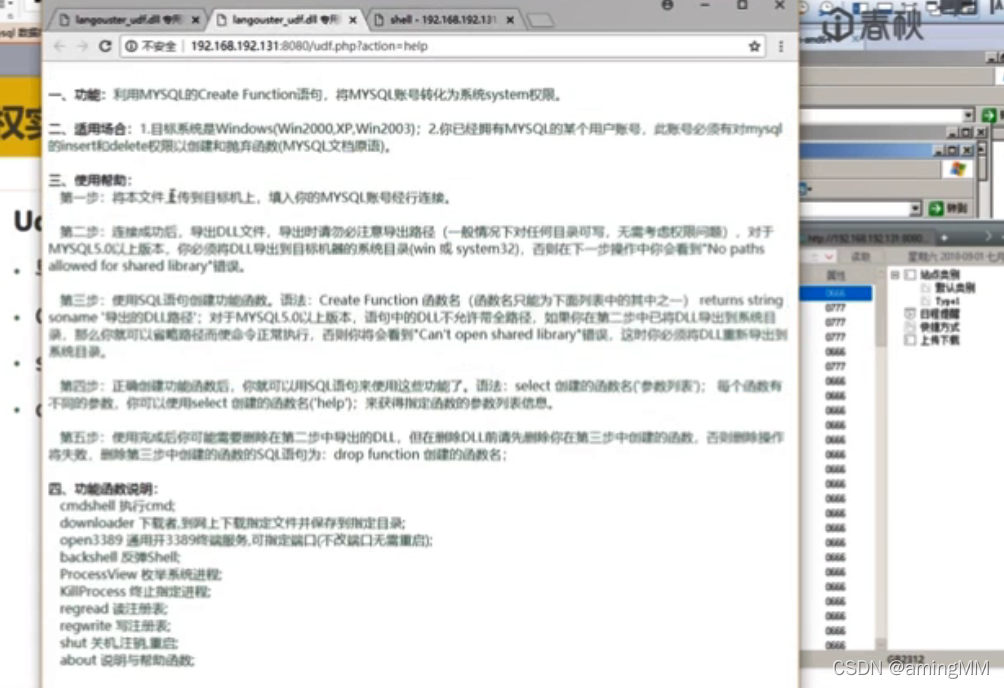Check the 站点类别 checkbox in the tree

(x=908, y=274)
